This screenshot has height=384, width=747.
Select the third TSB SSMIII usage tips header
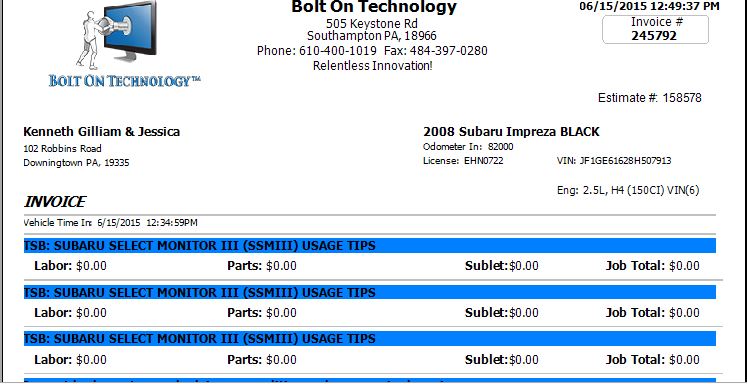(369, 339)
